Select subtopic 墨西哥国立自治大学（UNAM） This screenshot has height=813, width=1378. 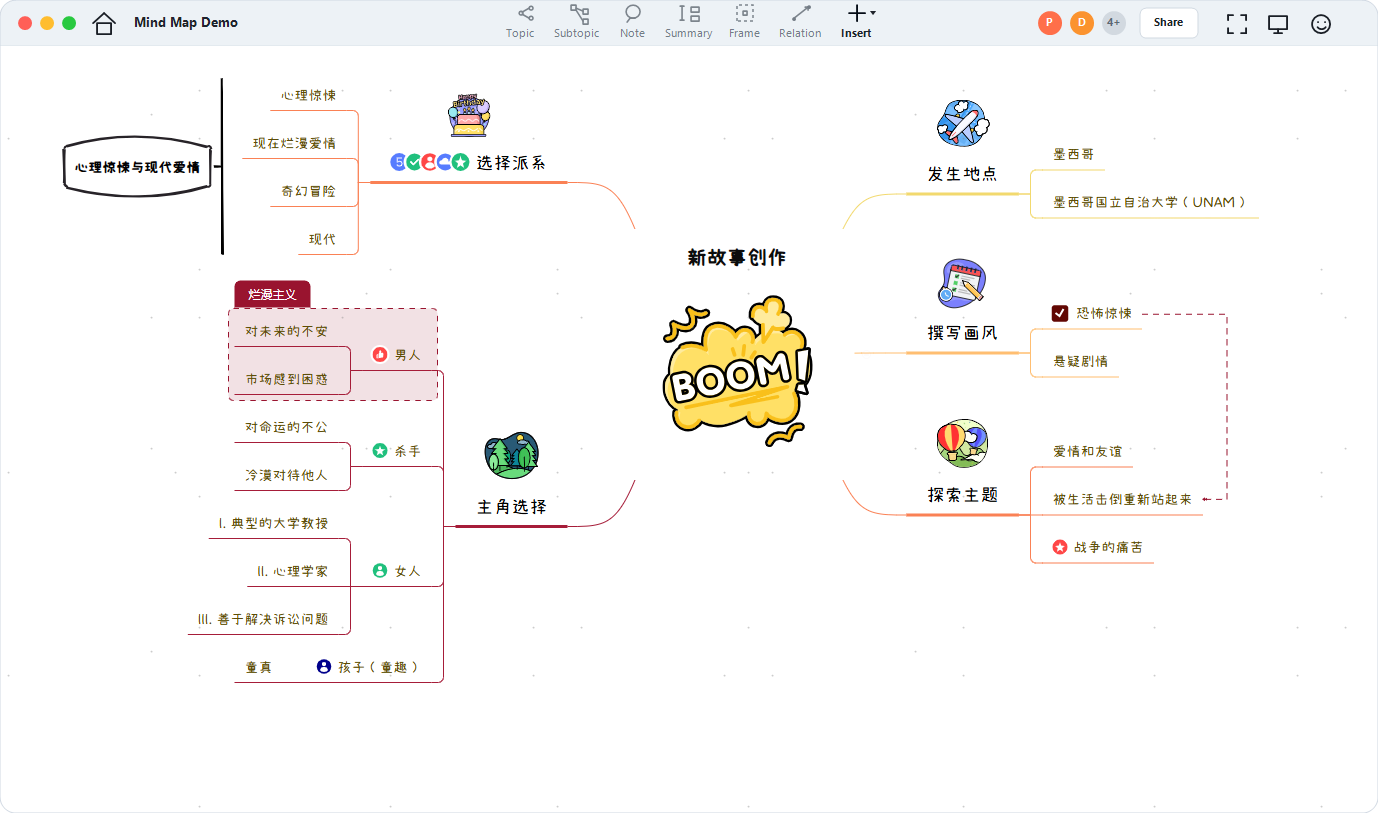[1150, 202]
